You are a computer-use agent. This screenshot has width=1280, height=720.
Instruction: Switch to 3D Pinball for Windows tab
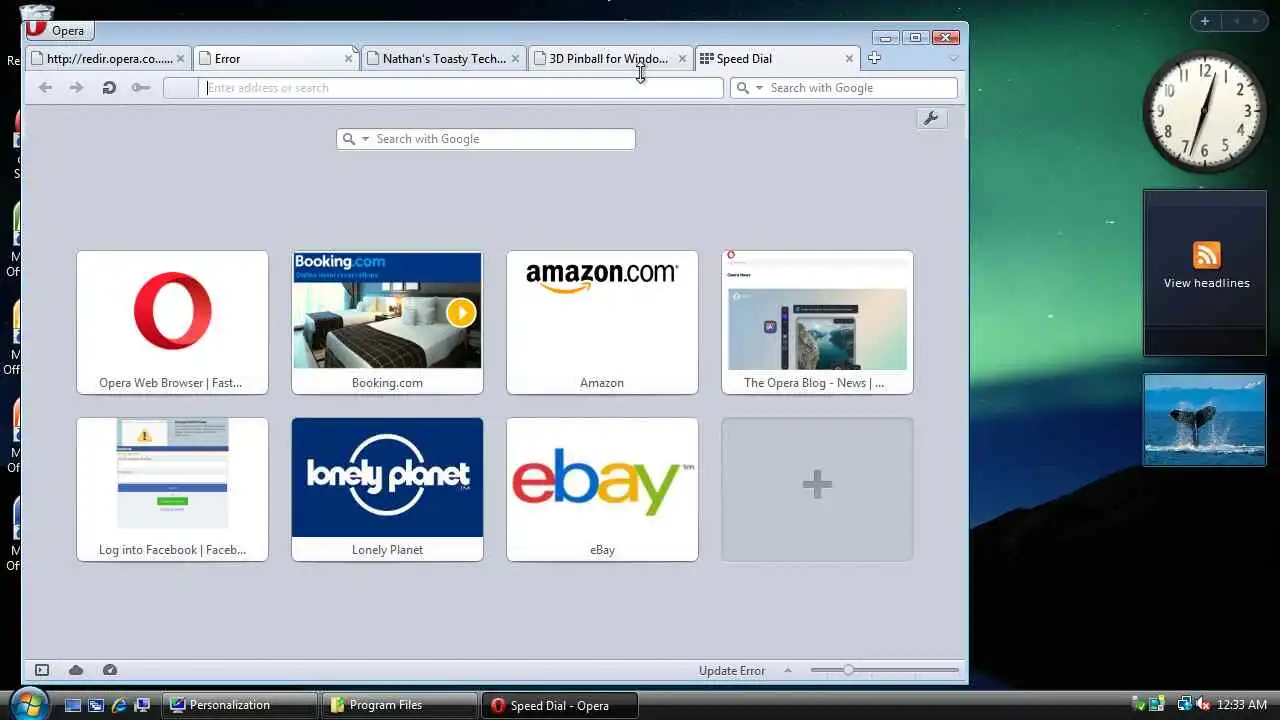point(610,59)
